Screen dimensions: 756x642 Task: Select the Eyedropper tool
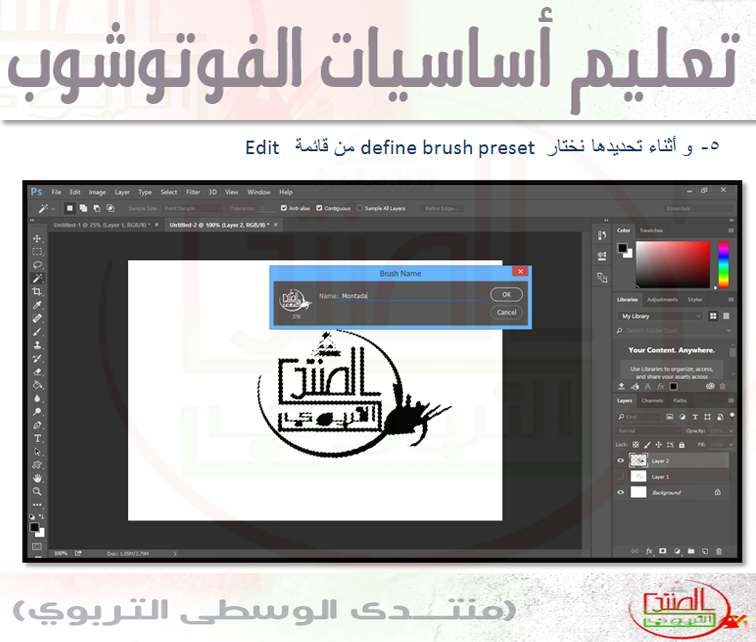click(37, 305)
